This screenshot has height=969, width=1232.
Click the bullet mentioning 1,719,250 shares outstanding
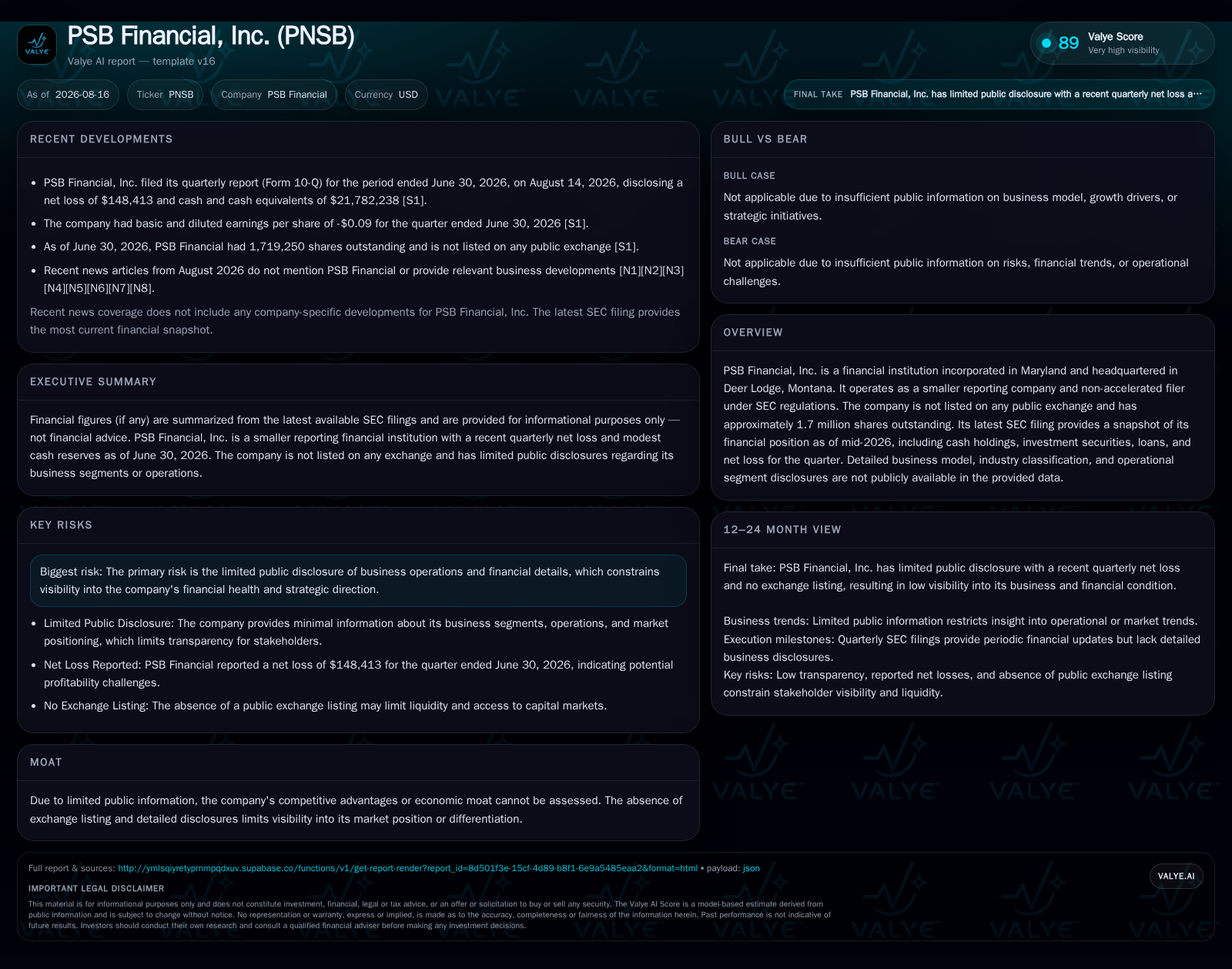click(x=341, y=247)
